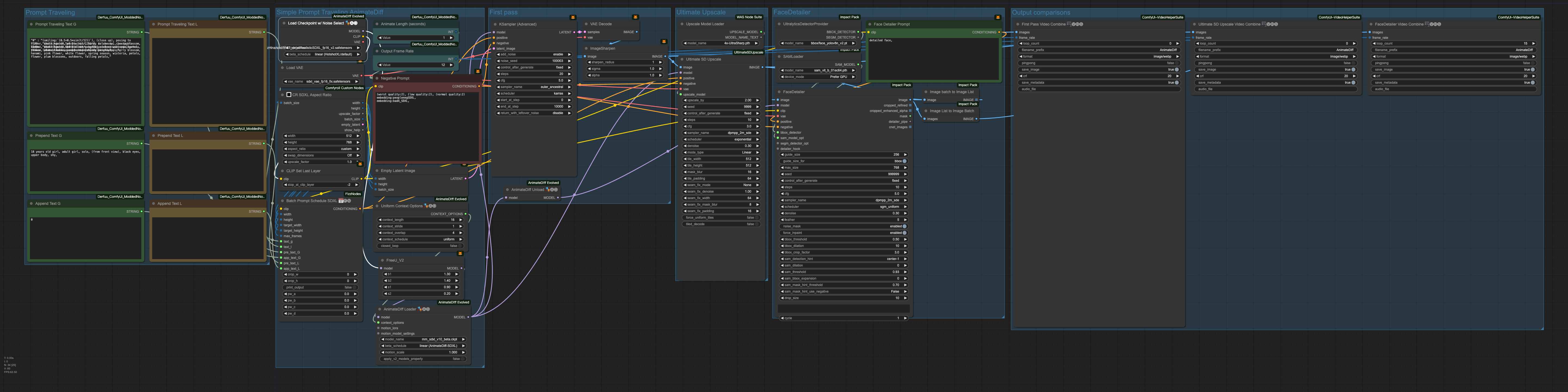
Task: Click the fox badge on VAE Decode node
Action: click(635, 17)
